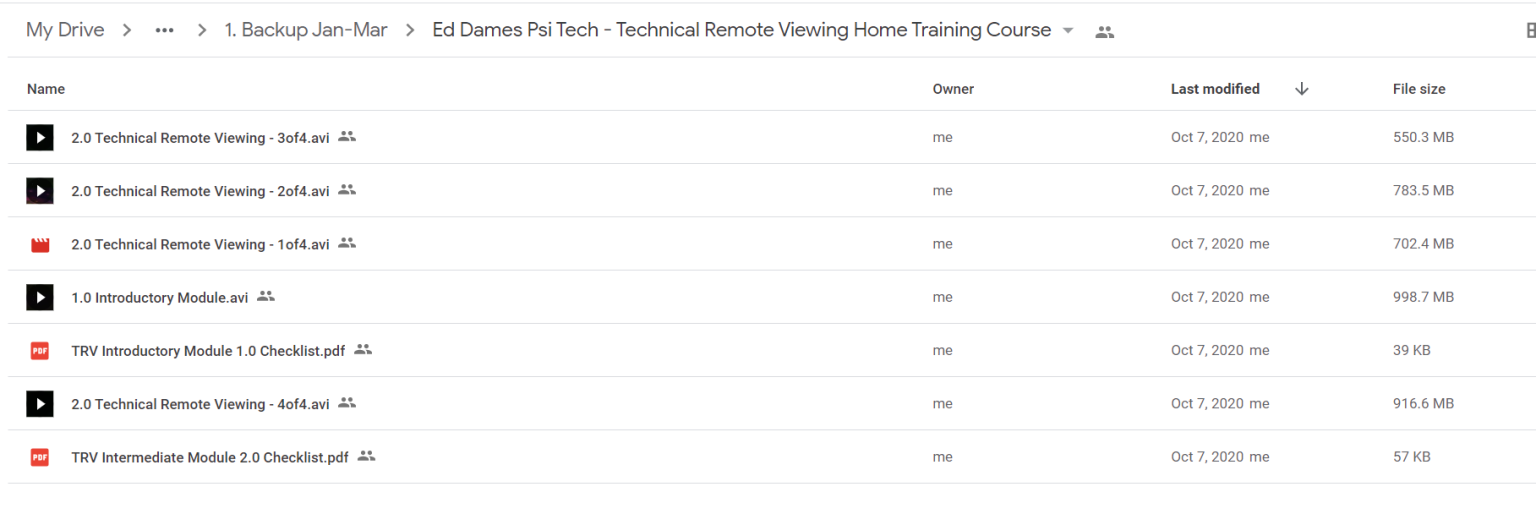This screenshot has width=1536, height=525.
Task: Expand hidden breadcrumb folders ellipsis
Action: pos(165,30)
